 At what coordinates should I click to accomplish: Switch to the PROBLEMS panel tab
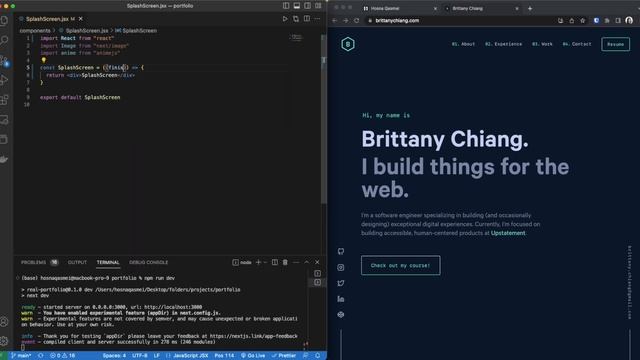pyautogui.click(x=40, y=262)
